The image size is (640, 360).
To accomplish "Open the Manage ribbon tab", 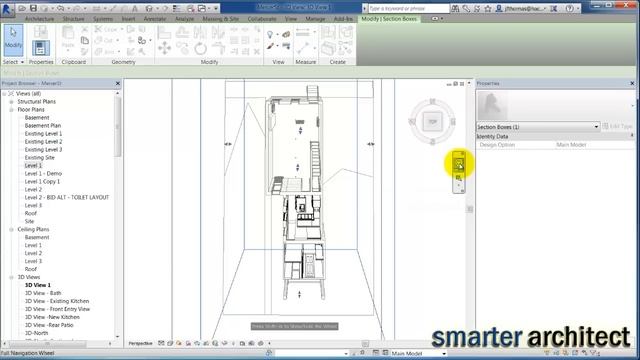I will pos(315,19).
